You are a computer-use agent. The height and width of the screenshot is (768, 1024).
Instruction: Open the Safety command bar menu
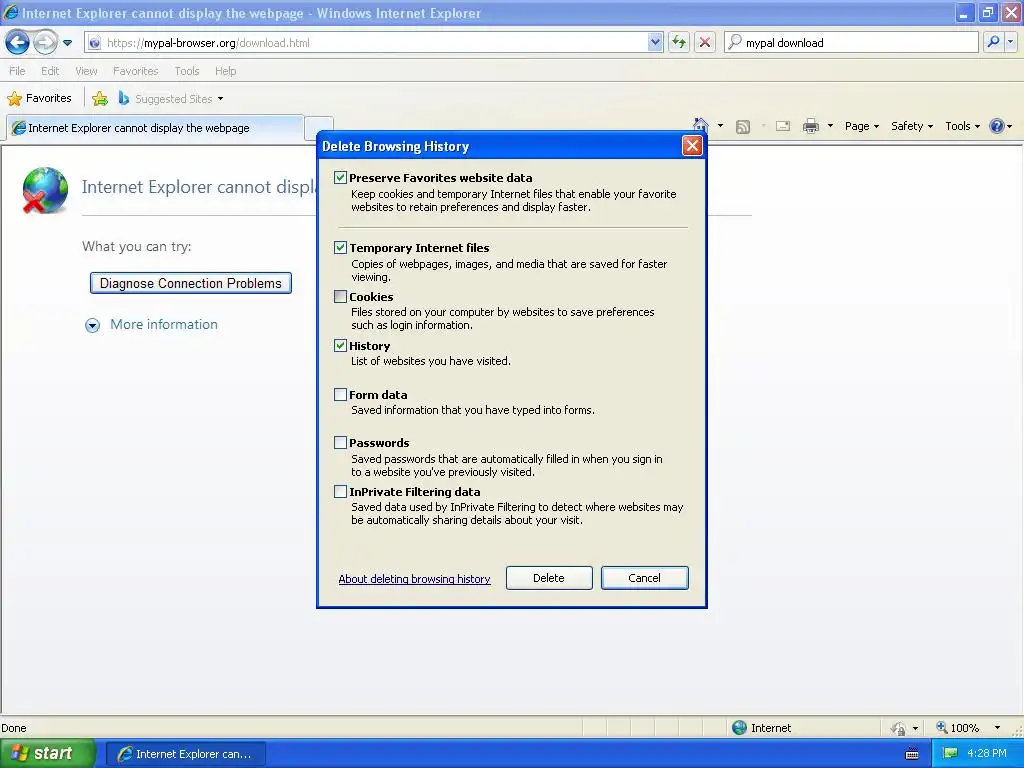coord(912,126)
